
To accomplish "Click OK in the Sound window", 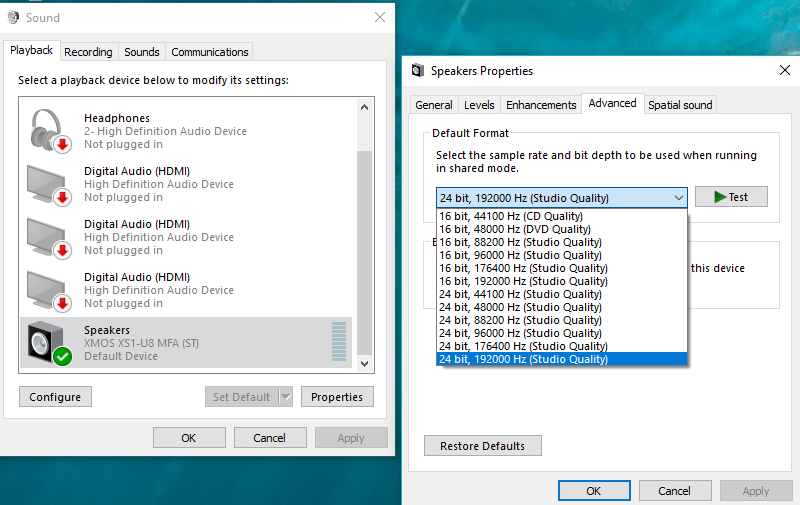I will (x=189, y=438).
